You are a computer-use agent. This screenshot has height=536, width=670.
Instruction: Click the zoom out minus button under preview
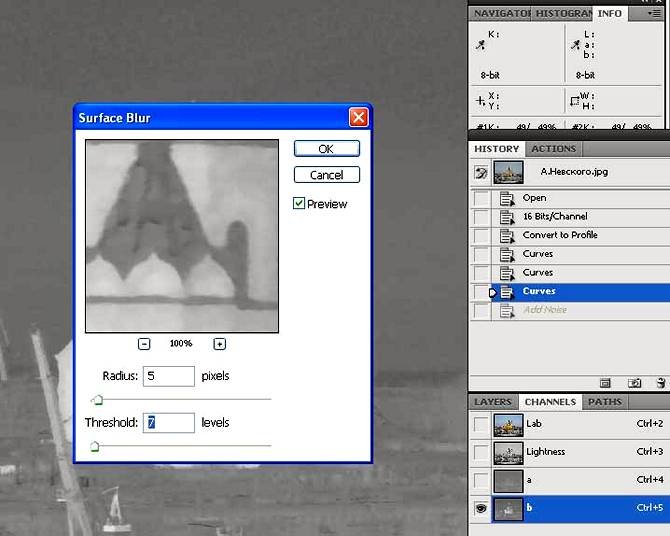tap(144, 344)
